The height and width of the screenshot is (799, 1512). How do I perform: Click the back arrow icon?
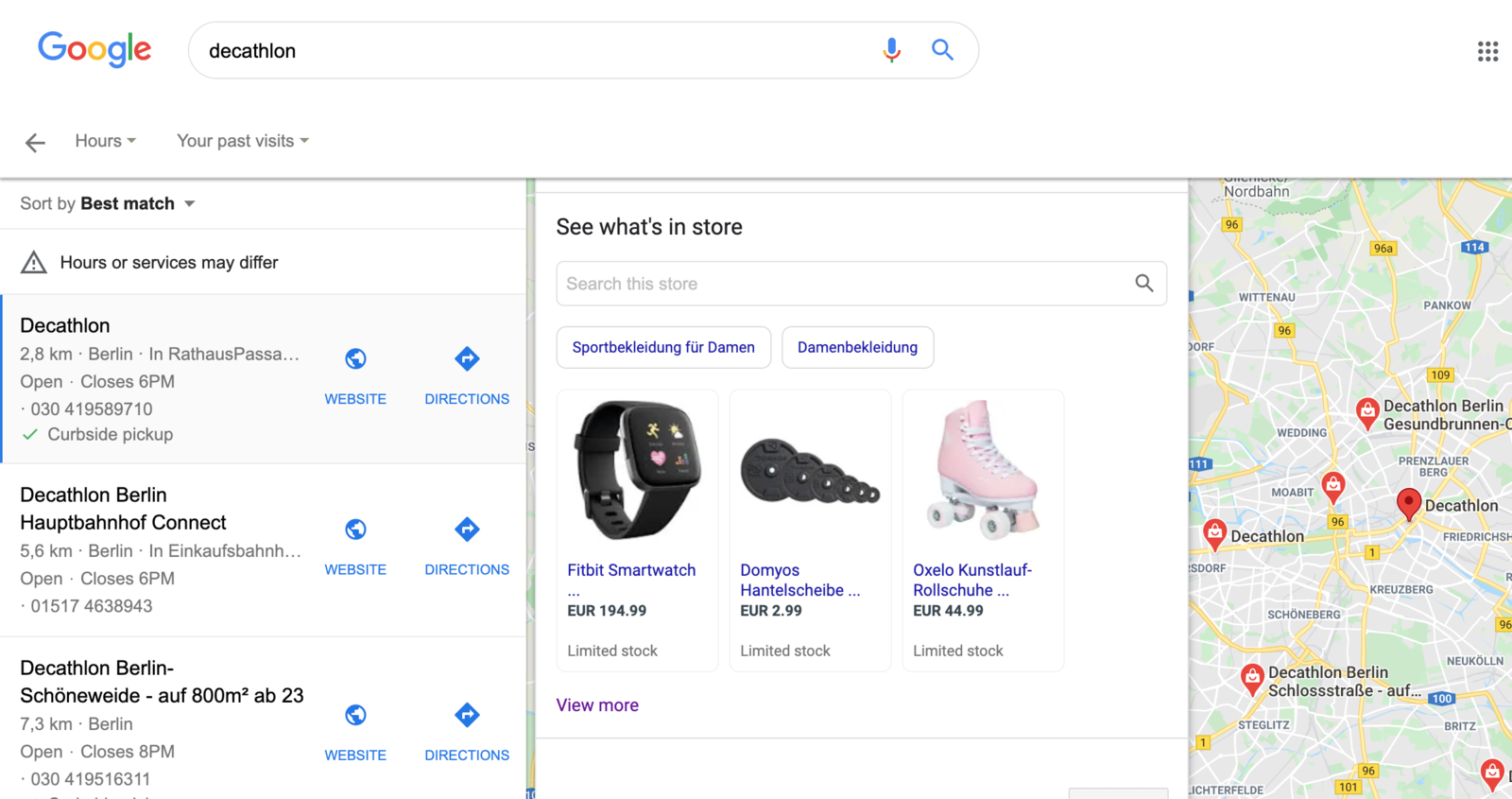click(x=35, y=142)
